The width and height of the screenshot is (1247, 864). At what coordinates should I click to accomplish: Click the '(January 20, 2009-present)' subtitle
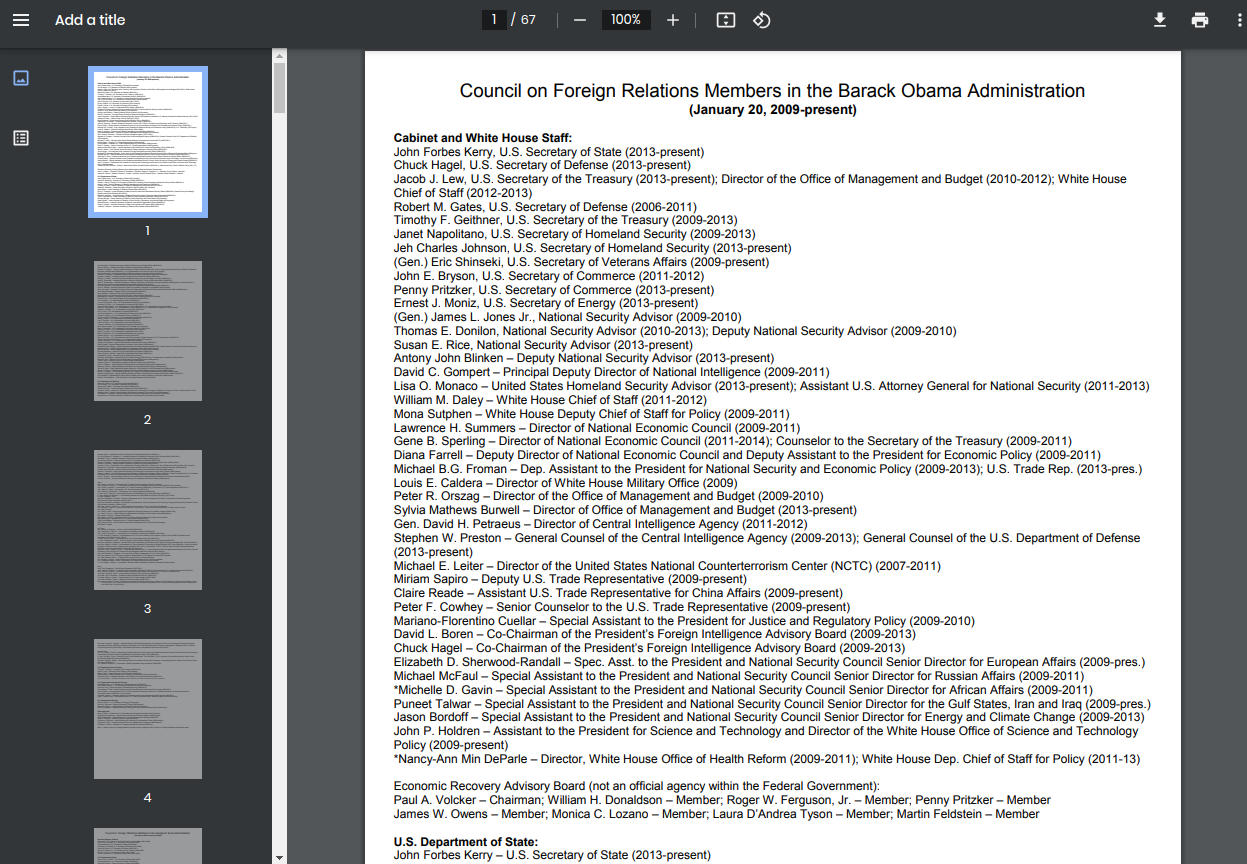(772, 110)
